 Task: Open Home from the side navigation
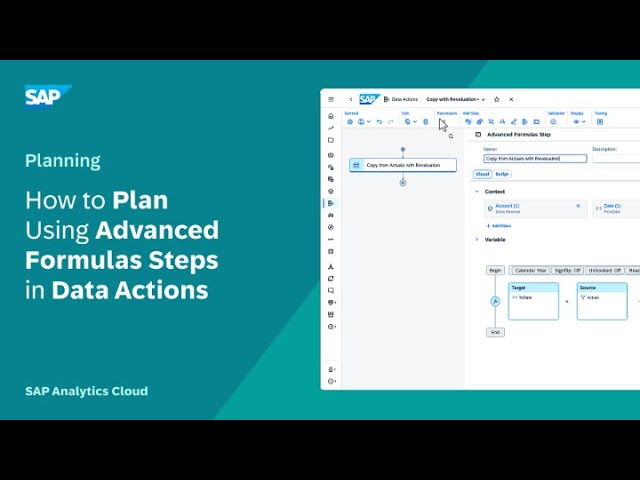(331, 116)
